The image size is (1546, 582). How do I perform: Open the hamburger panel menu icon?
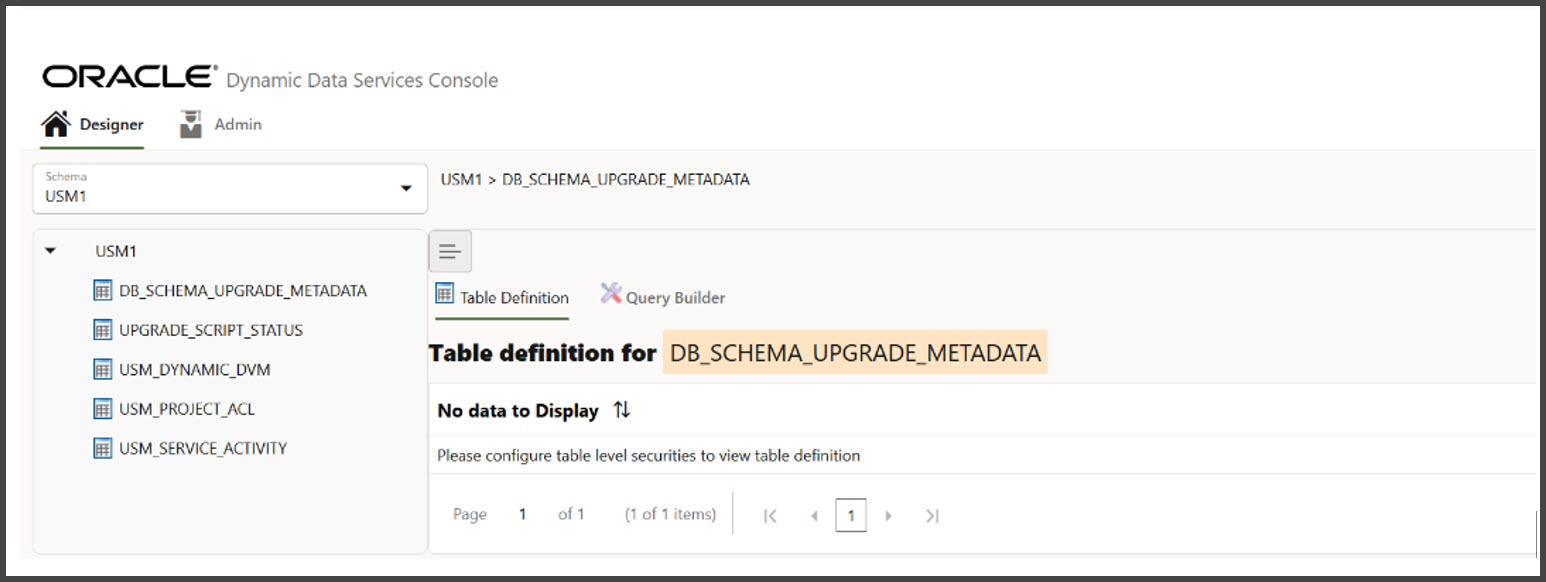450,251
